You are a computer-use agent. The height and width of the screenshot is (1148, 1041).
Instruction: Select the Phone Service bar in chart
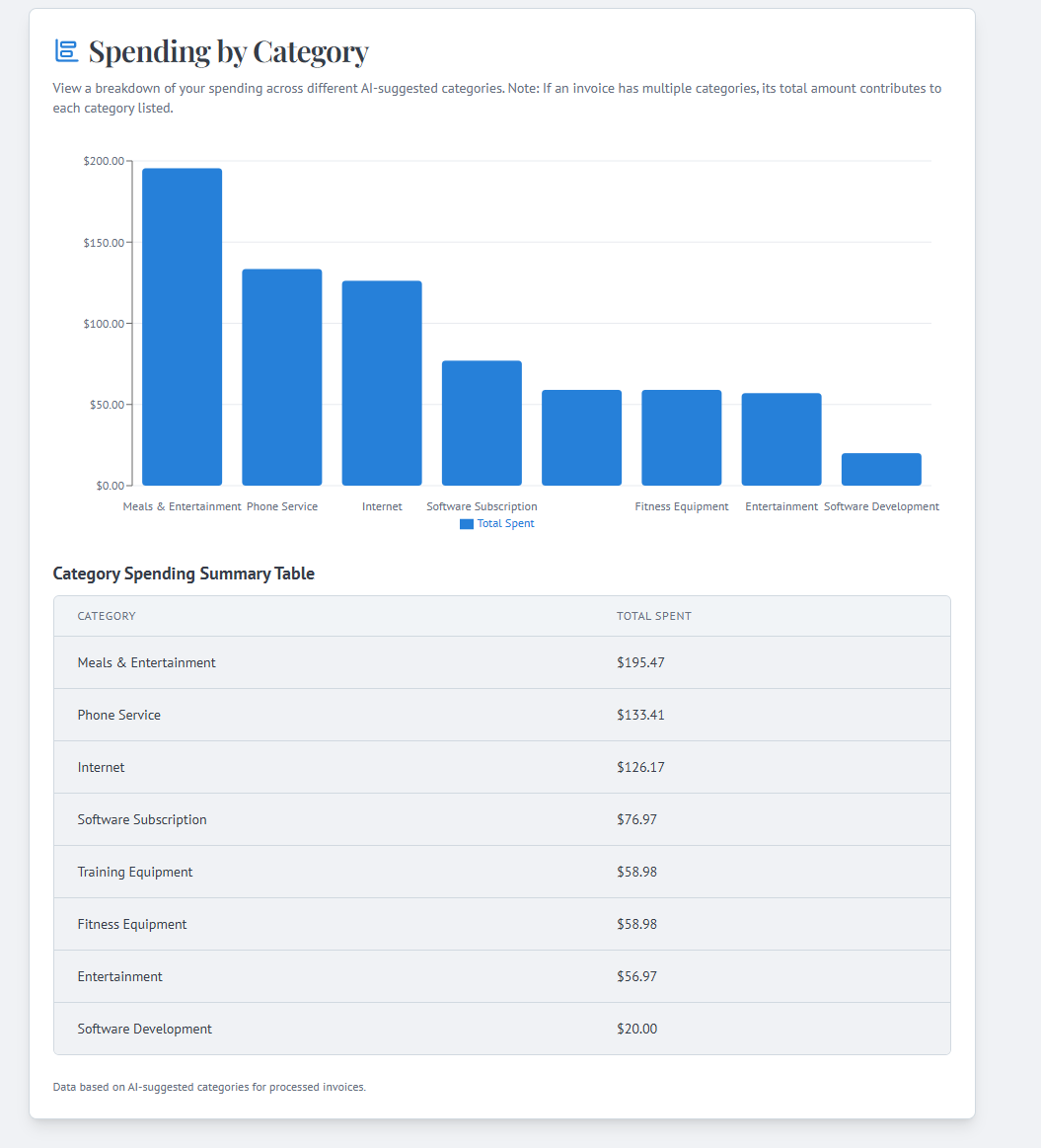pos(282,377)
